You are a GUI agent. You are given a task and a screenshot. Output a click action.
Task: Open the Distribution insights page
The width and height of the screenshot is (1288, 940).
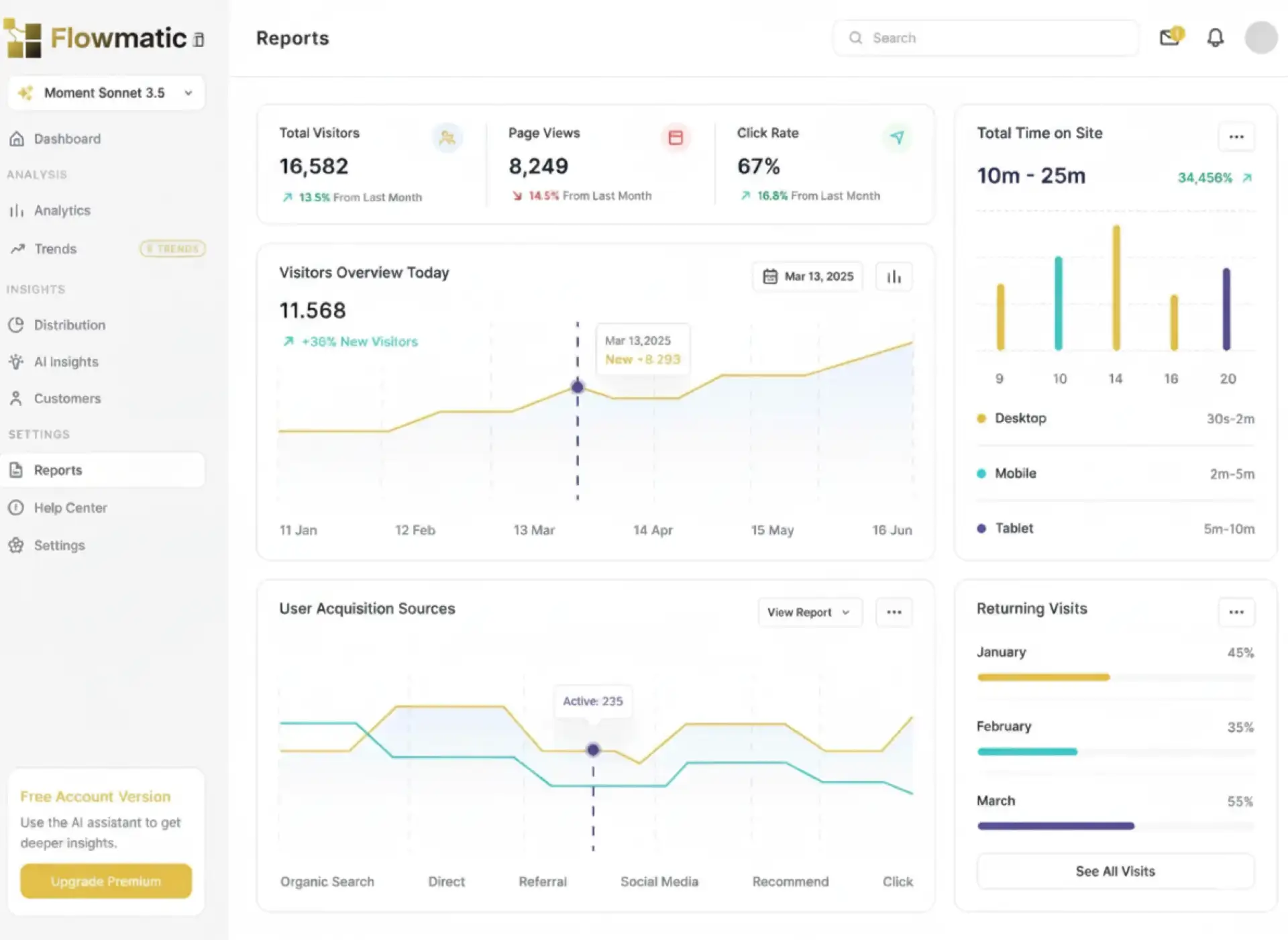point(69,325)
